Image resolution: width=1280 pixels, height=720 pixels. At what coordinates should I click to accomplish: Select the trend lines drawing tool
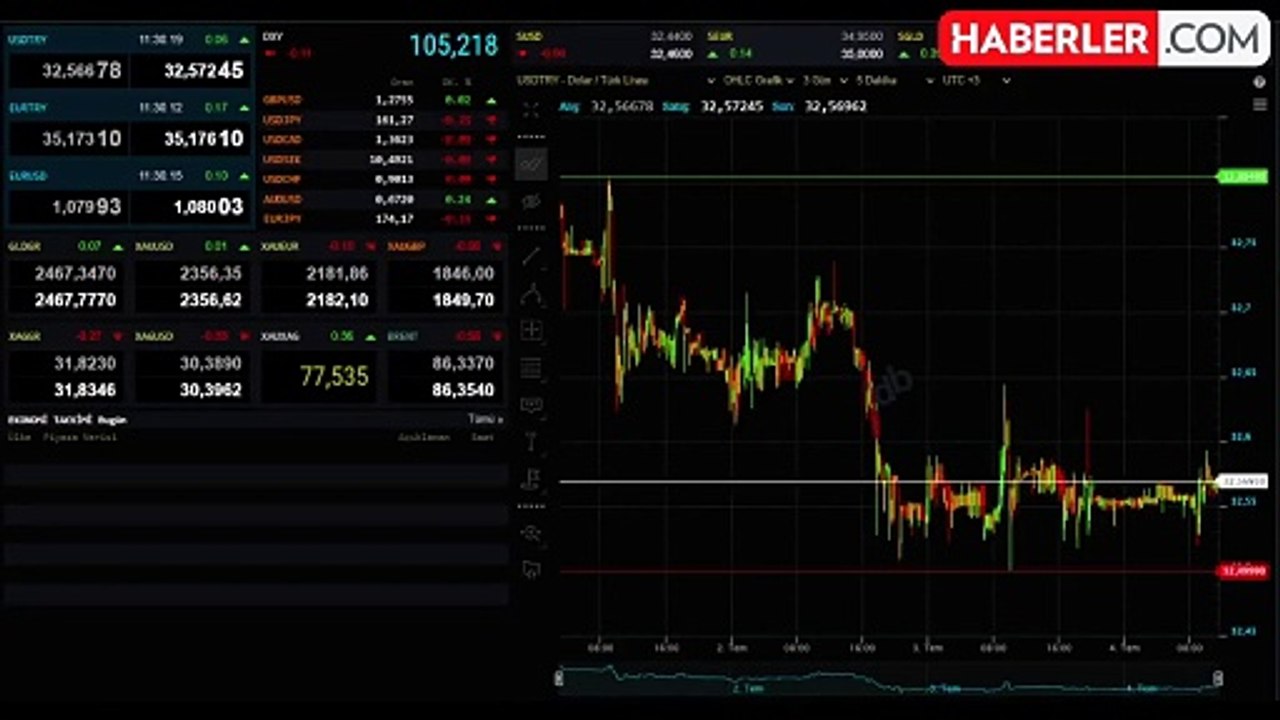(531, 163)
